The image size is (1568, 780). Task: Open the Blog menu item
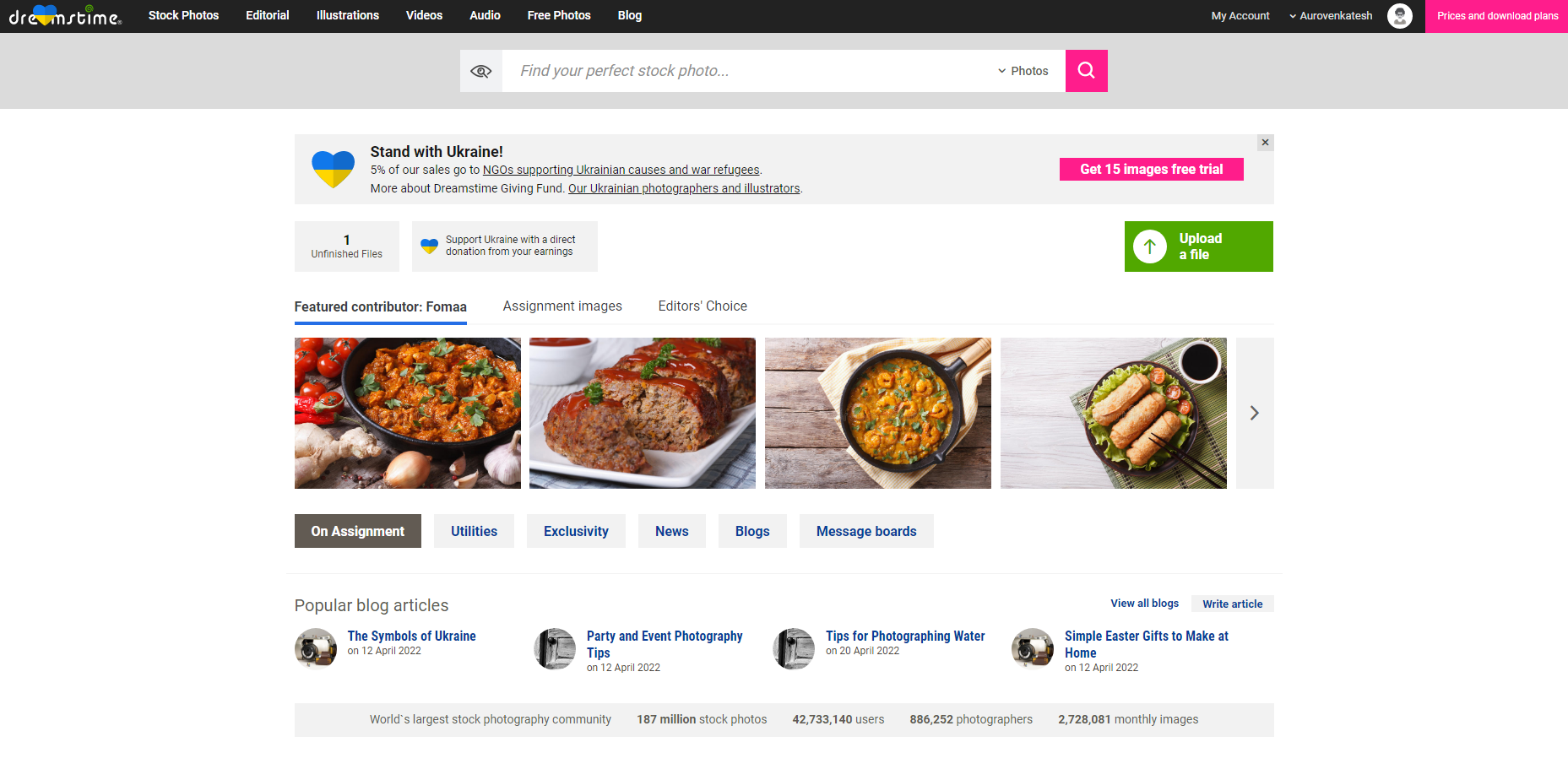[630, 15]
